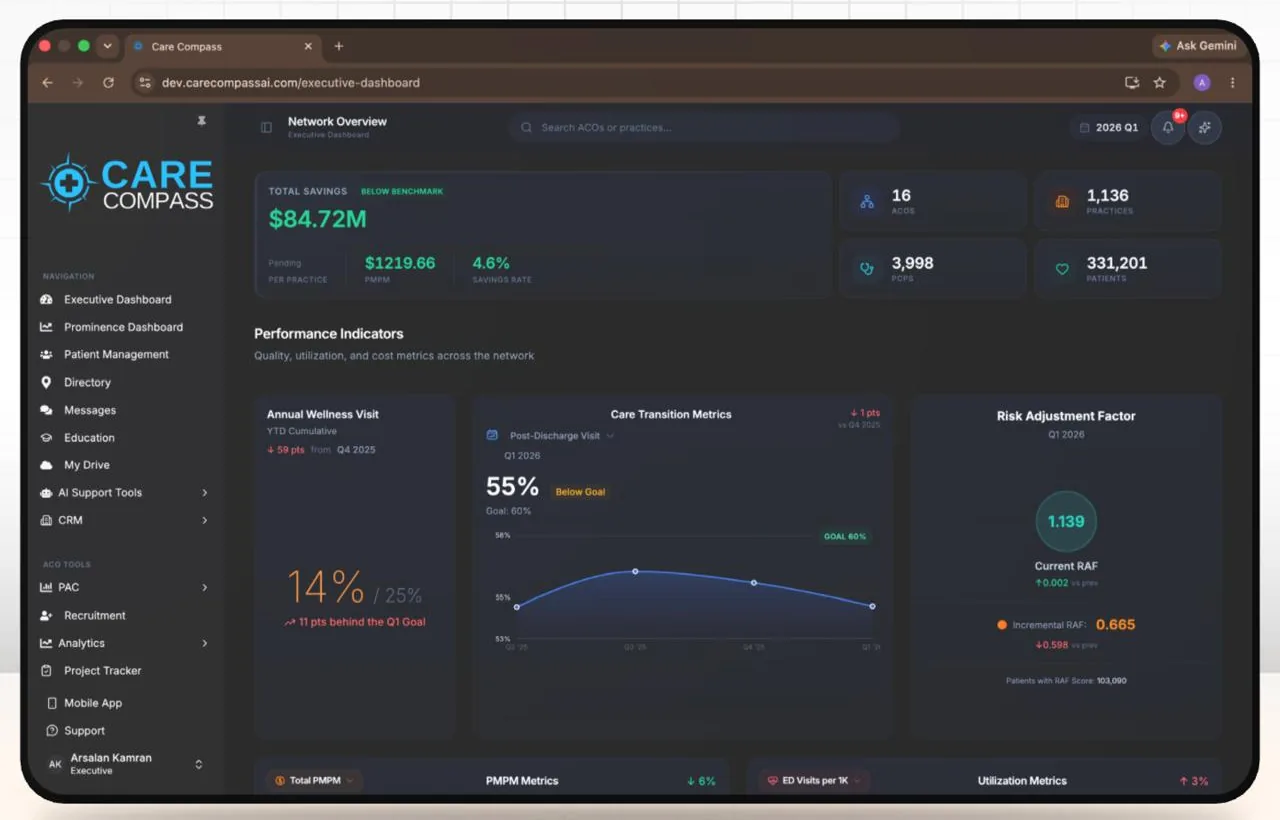Open the 2026 Q1 period selector
This screenshot has width=1280, height=820.
tap(1108, 127)
